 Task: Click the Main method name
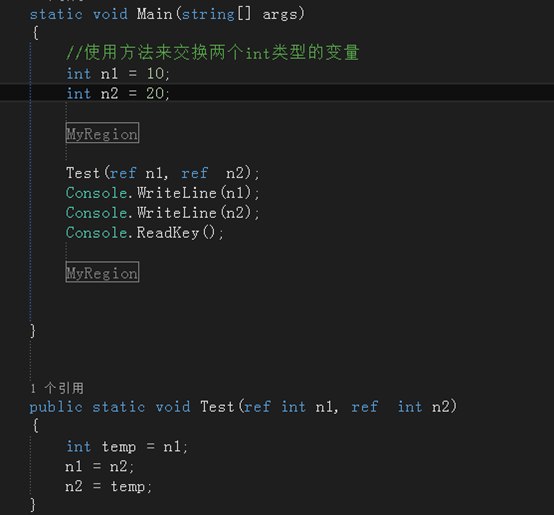click(154, 14)
